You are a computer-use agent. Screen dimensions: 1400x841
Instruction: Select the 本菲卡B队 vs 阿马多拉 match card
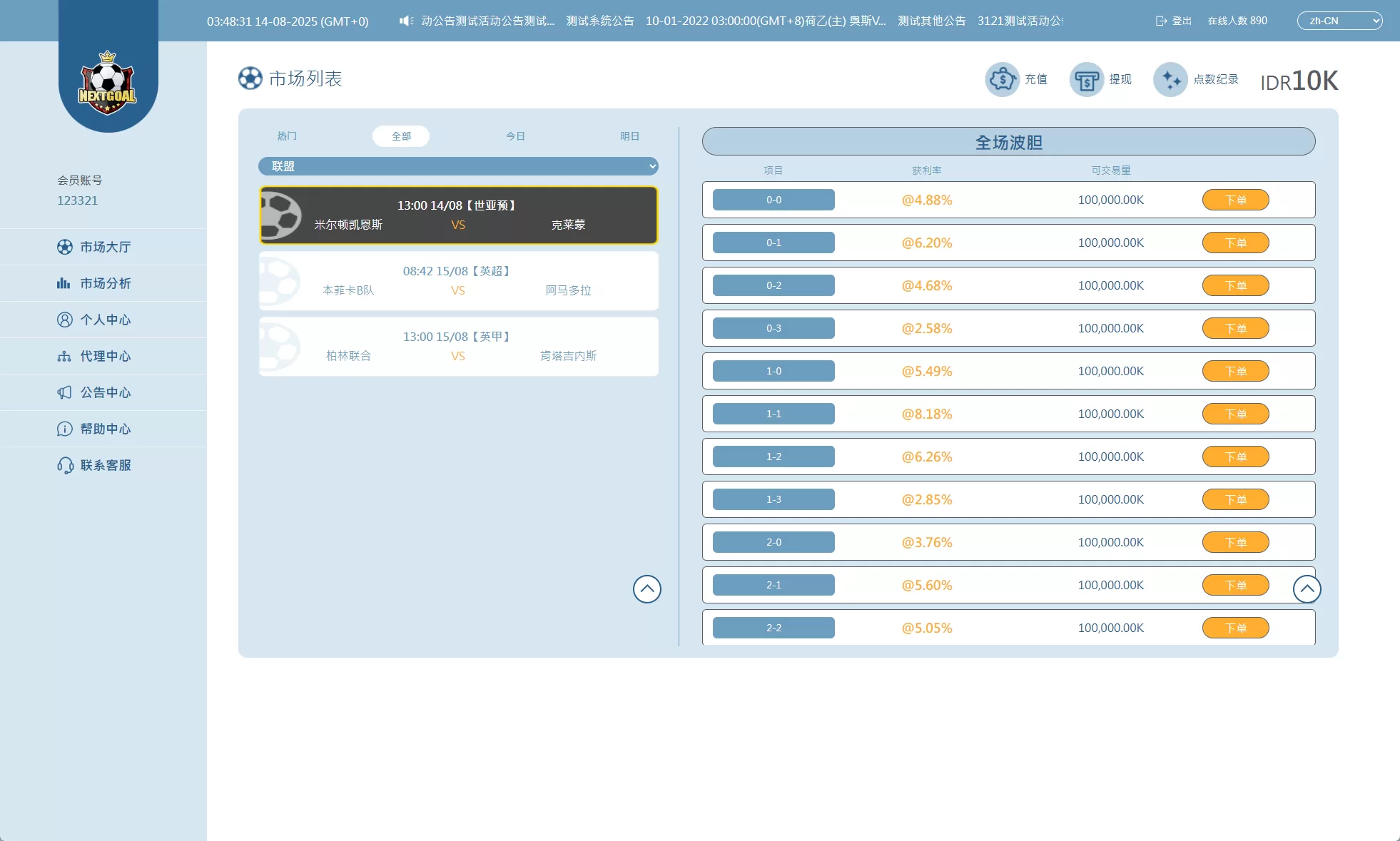coord(459,280)
